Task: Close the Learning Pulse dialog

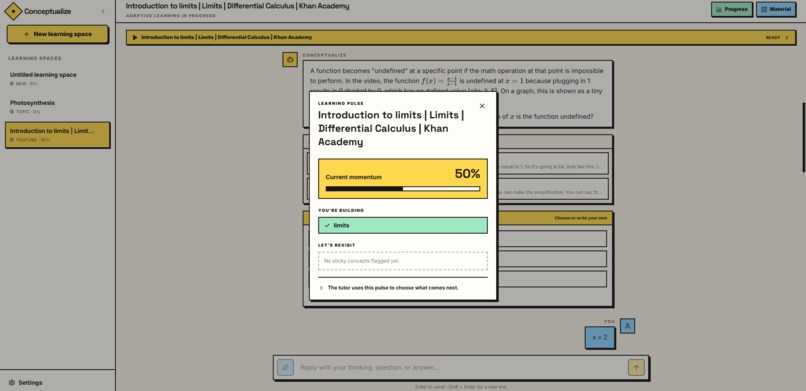Action: tap(482, 106)
